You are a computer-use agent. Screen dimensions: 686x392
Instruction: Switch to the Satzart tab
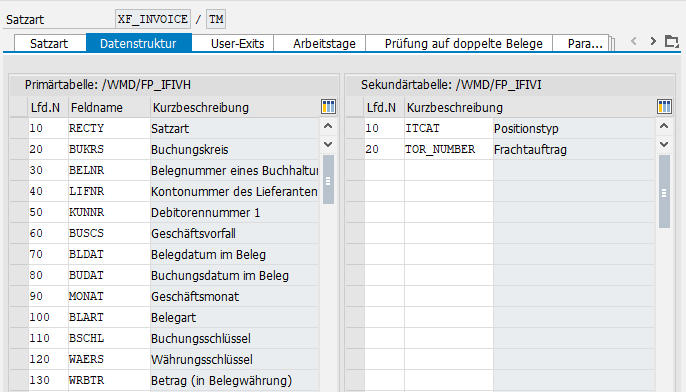point(49,43)
